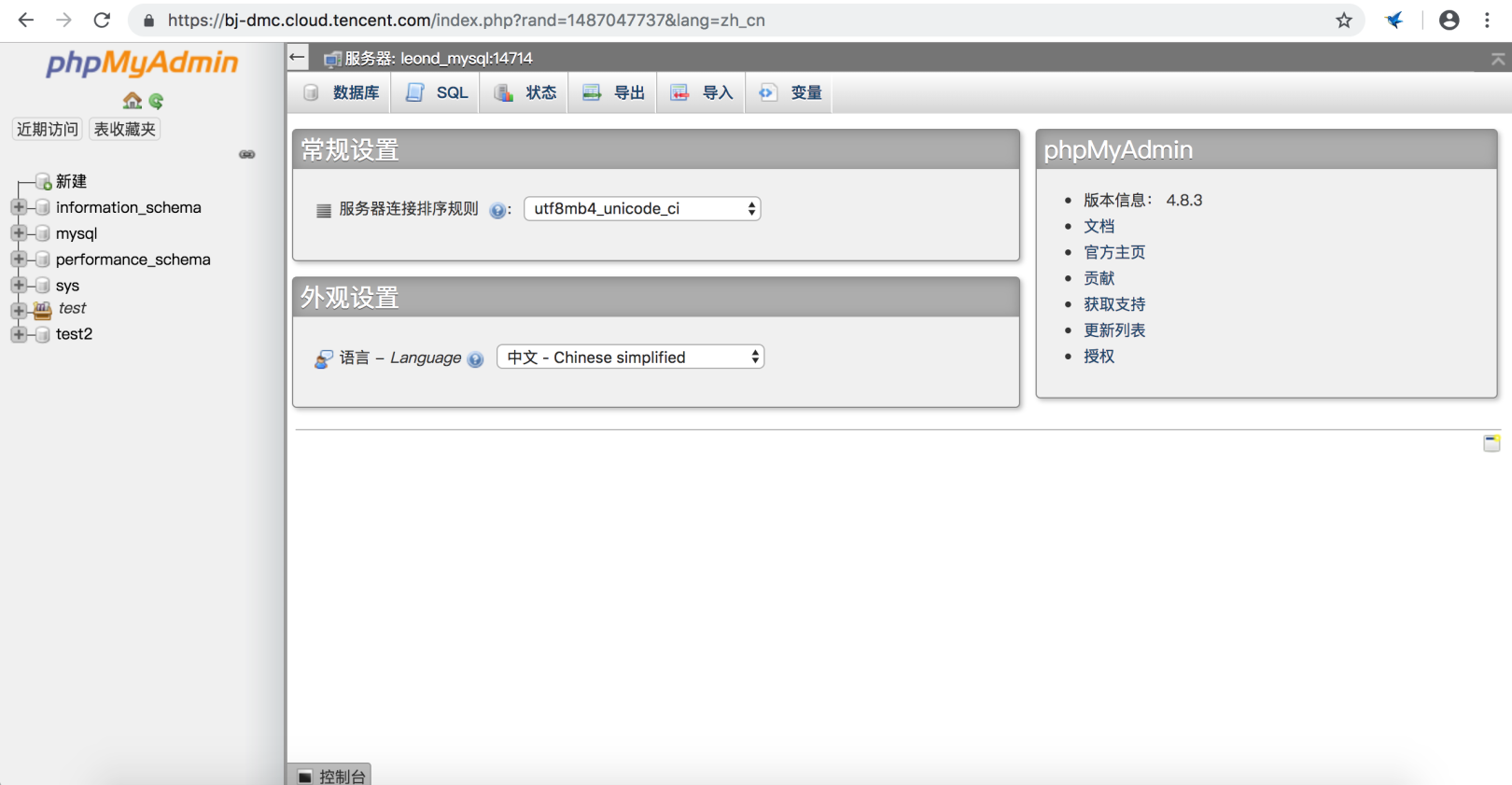This screenshot has height=785, width=1512.
Task: Open the 授权 link
Action: point(1099,357)
